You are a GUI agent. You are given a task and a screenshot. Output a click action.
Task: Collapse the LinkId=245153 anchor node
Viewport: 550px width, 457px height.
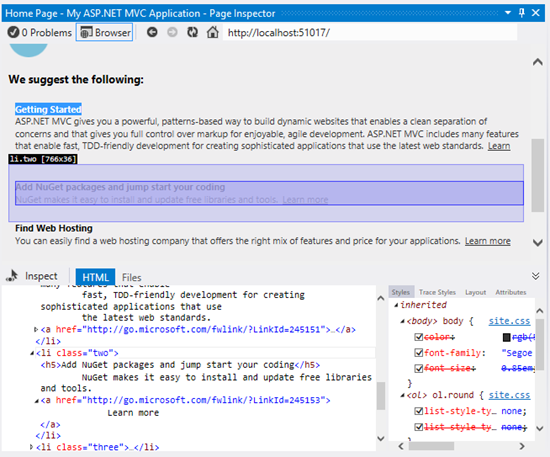pos(36,401)
